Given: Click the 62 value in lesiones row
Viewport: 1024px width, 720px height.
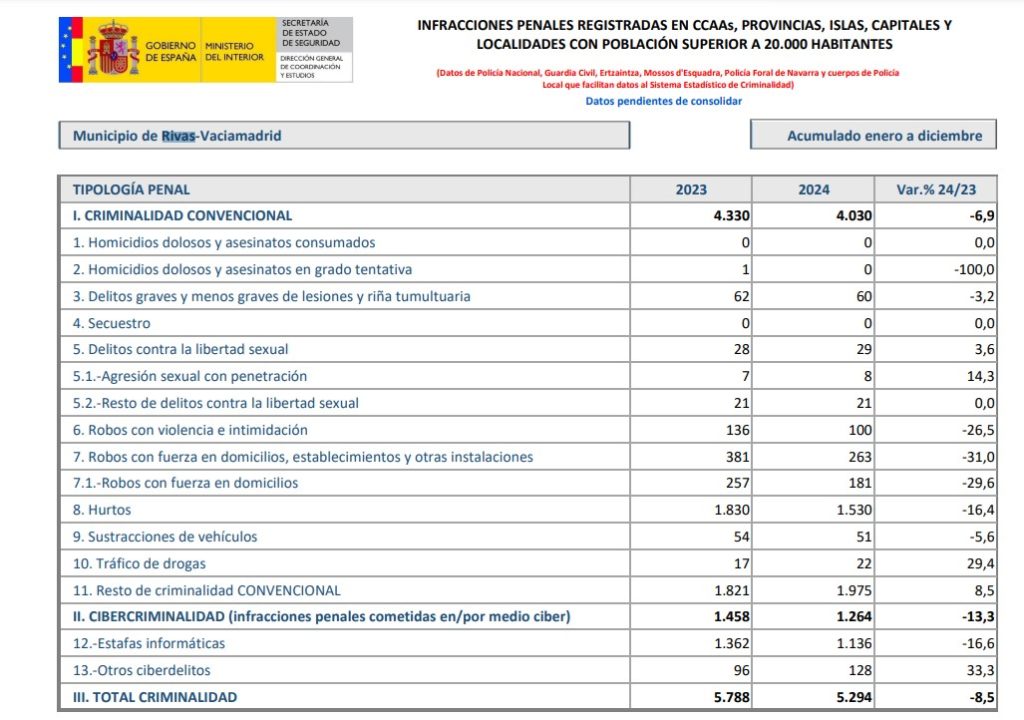Looking at the screenshot, I should [741, 296].
